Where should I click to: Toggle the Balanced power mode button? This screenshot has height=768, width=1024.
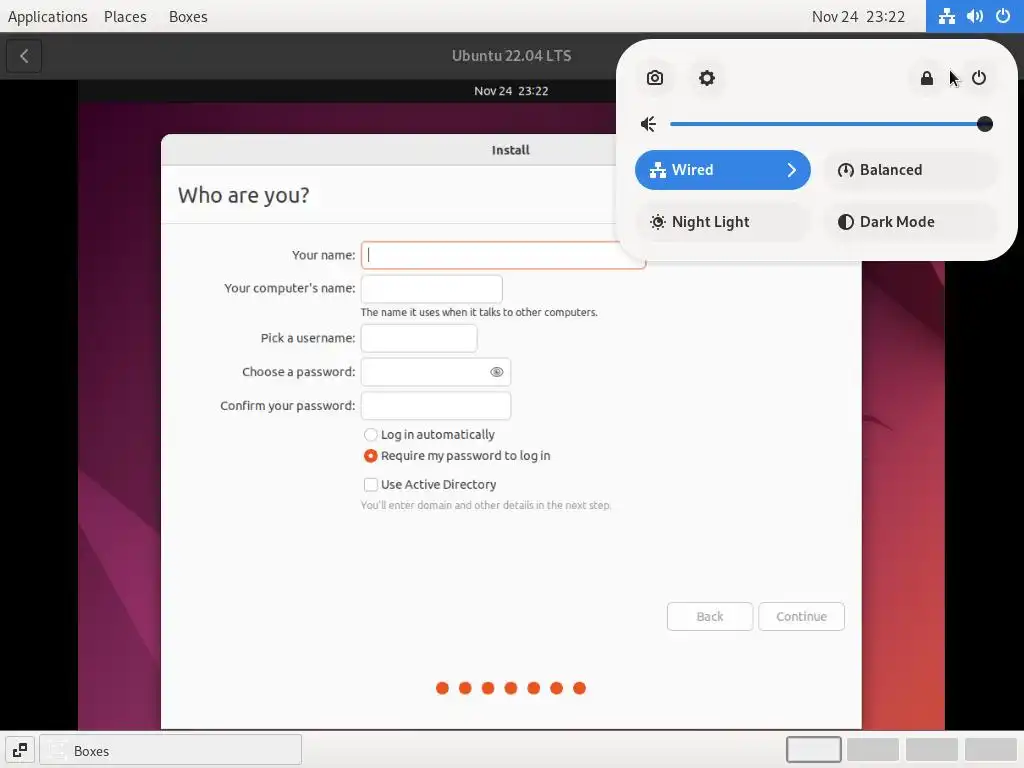pos(910,170)
